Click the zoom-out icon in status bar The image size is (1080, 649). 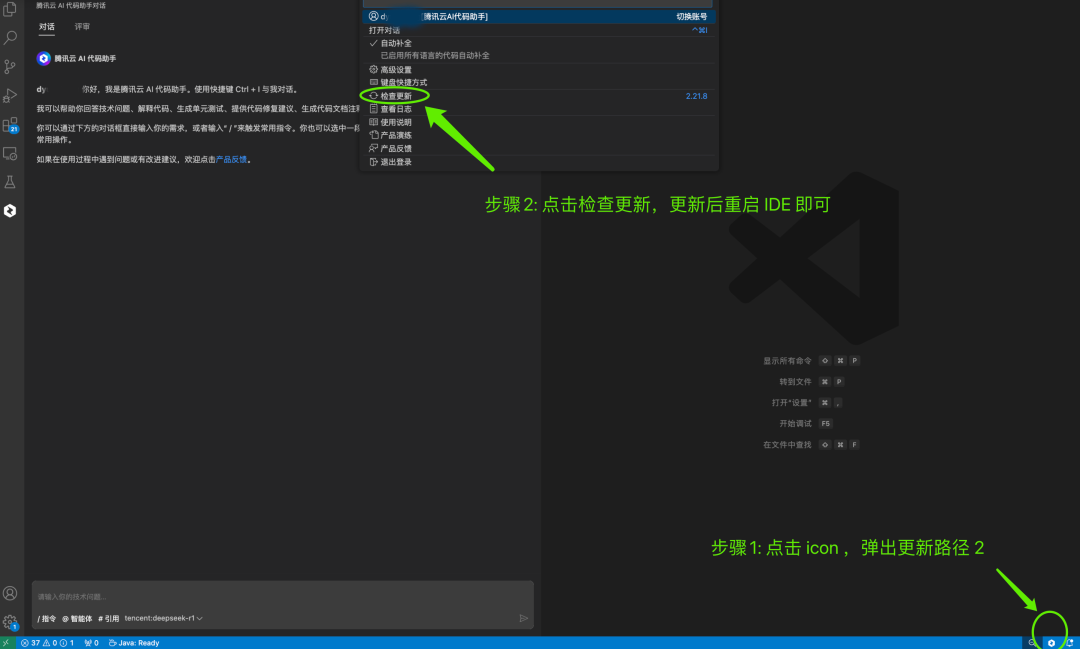pyautogui.click(x=1032, y=643)
